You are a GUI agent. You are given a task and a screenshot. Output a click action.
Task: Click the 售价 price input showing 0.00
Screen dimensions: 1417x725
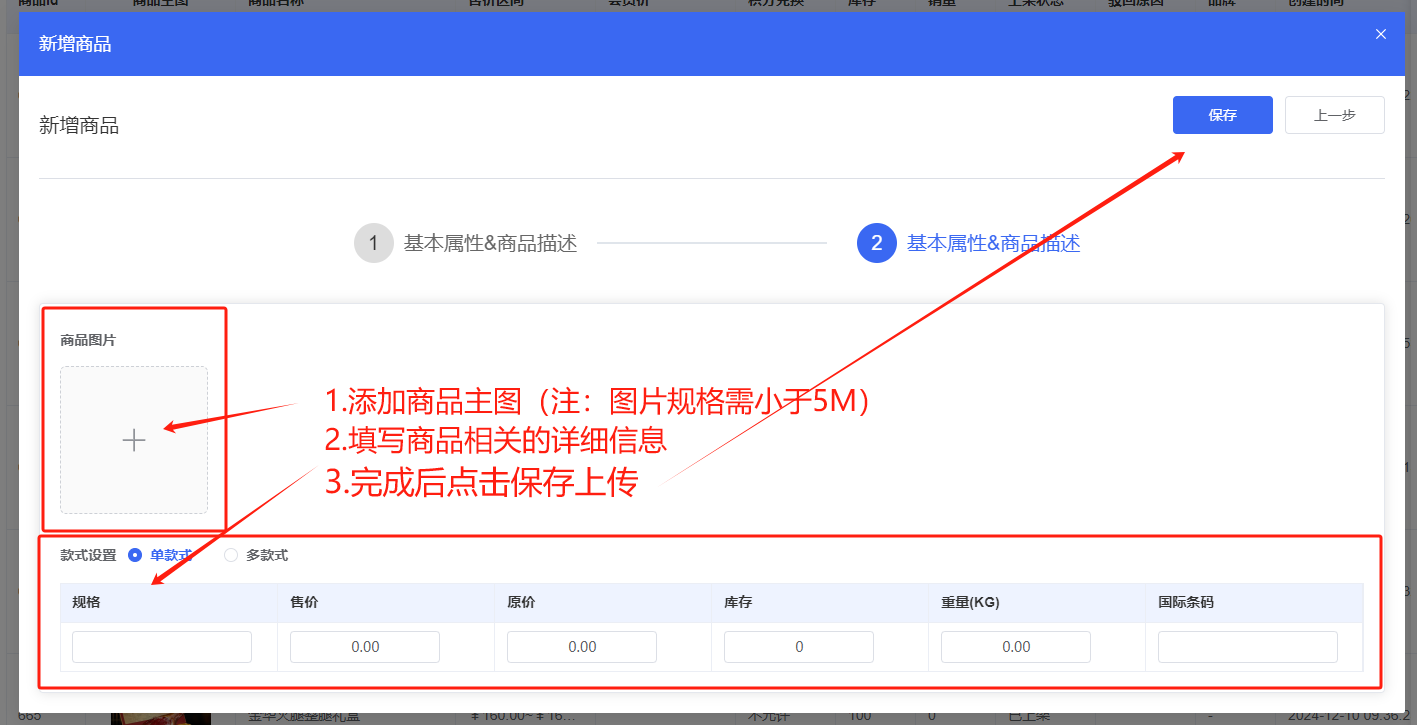click(x=364, y=646)
